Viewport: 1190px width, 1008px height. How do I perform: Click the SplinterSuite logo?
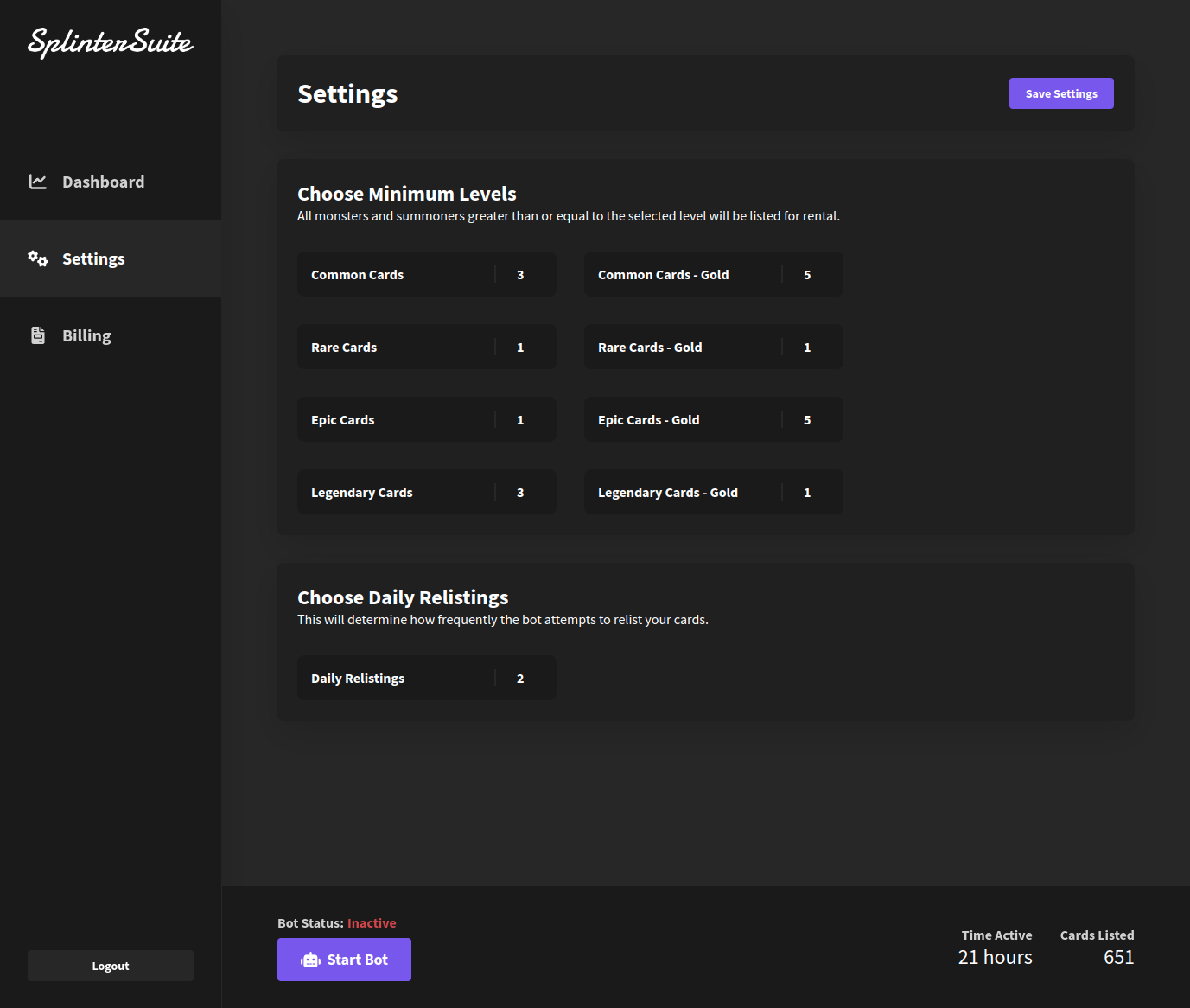(110, 43)
